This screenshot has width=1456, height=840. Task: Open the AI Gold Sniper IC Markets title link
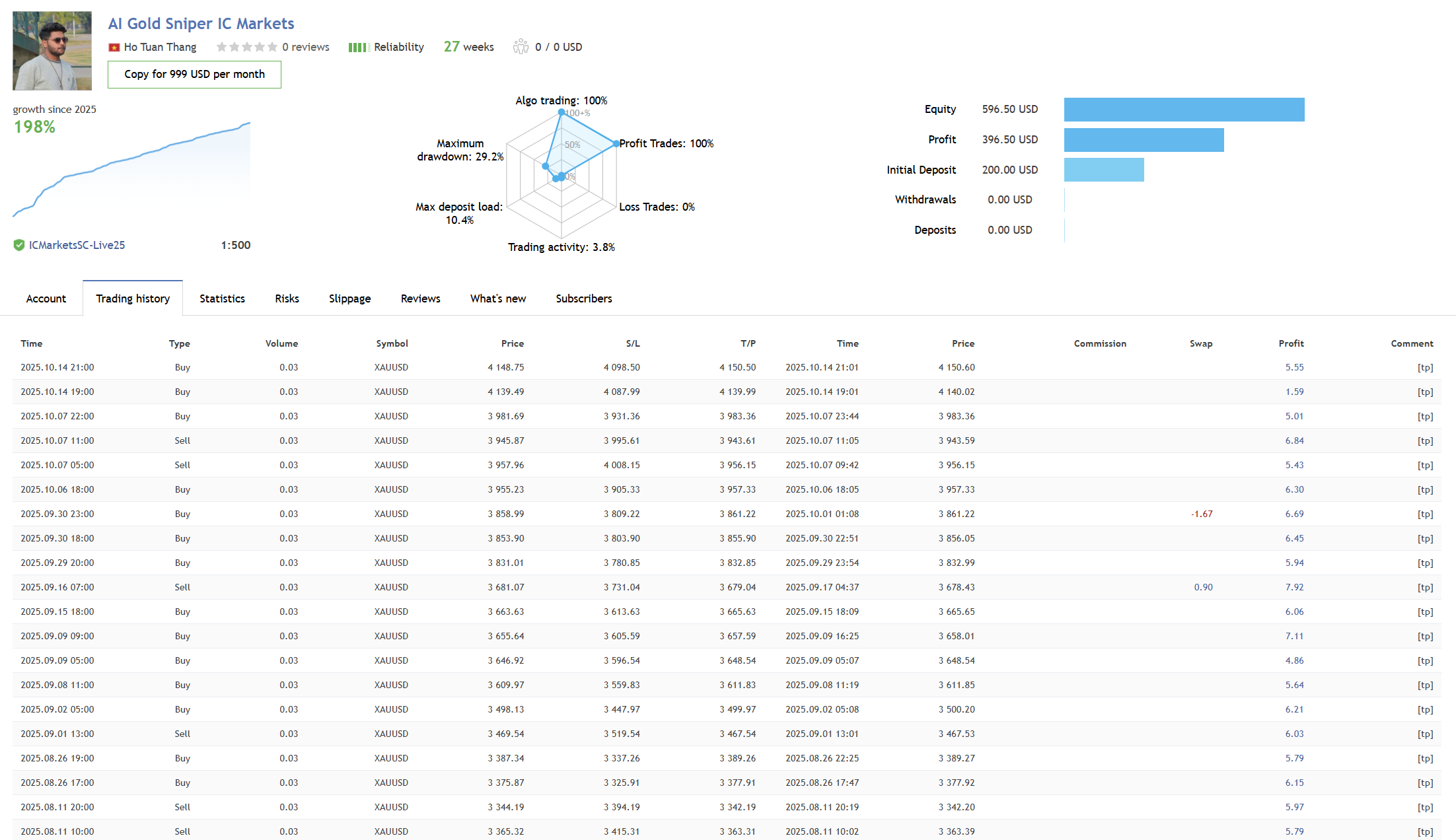point(201,24)
